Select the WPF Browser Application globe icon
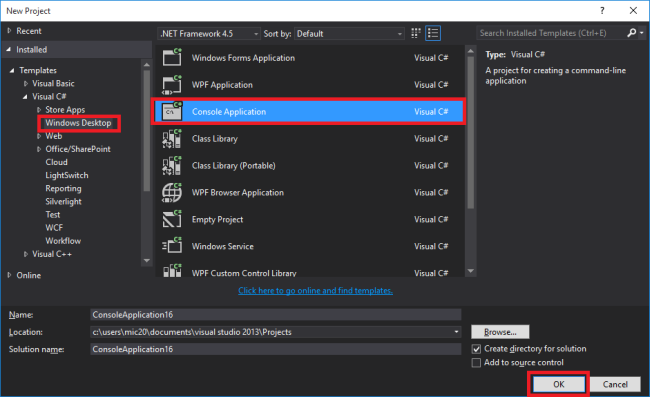The image size is (650, 397). point(172,192)
